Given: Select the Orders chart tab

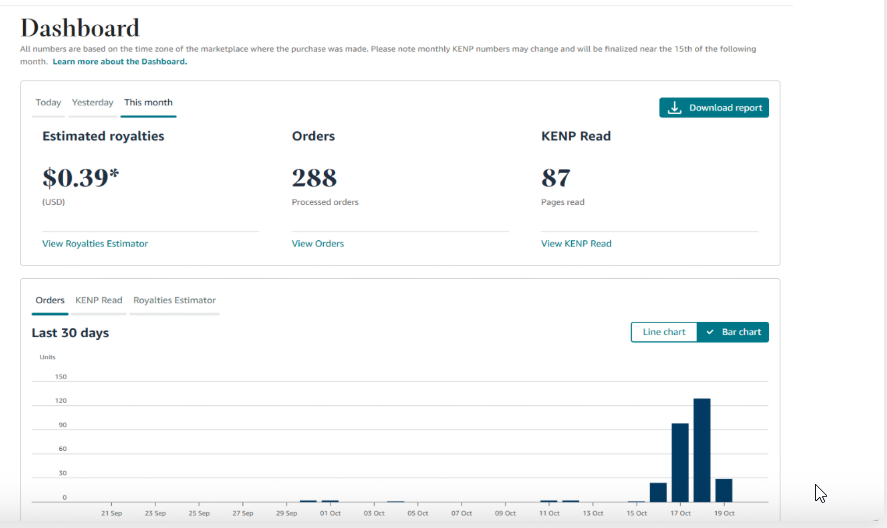Looking at the screenshot, I should [x=50, y=300].
